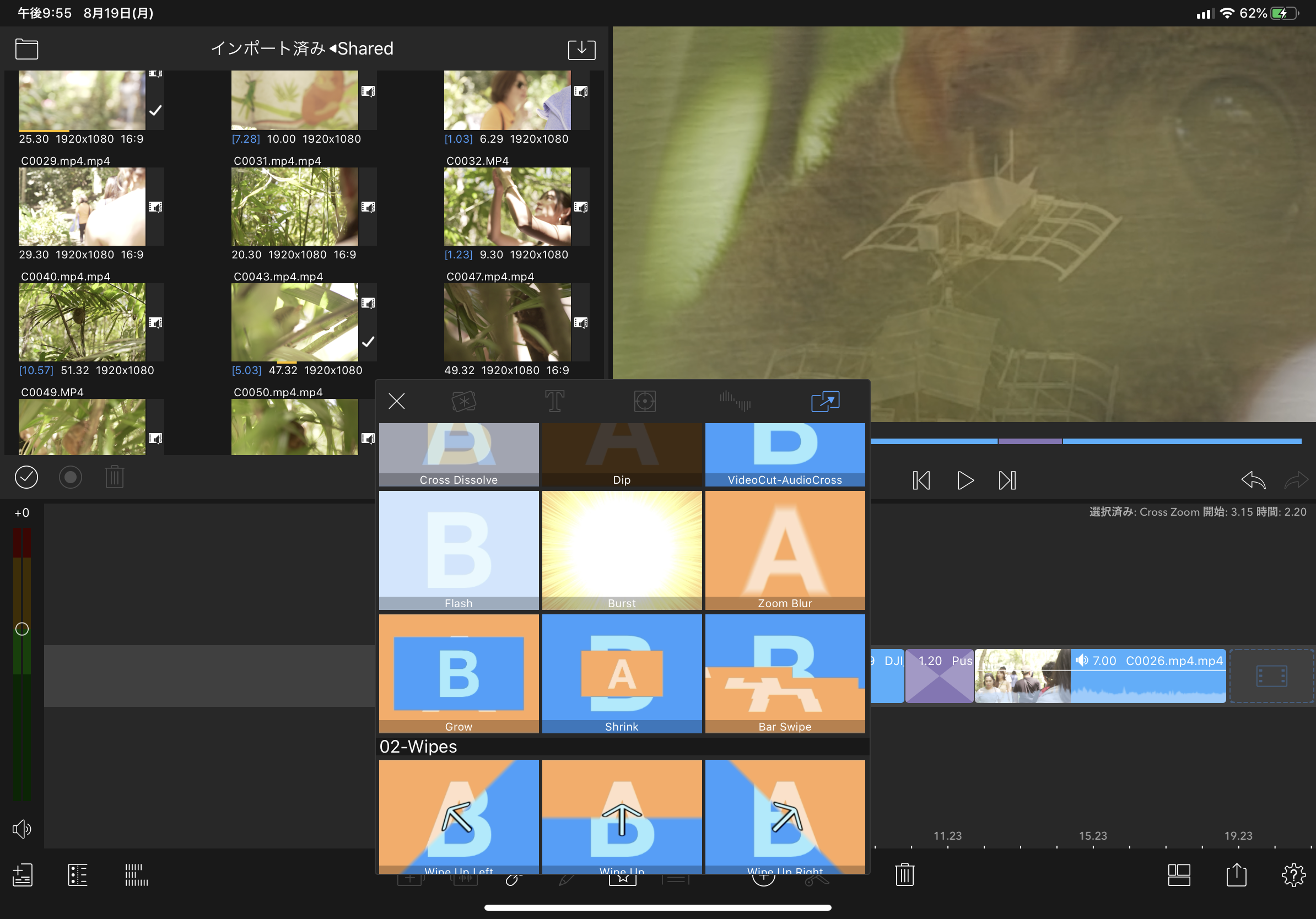Open the titles tab with T icon
The image size is (1316, 919).
[554, 401]
